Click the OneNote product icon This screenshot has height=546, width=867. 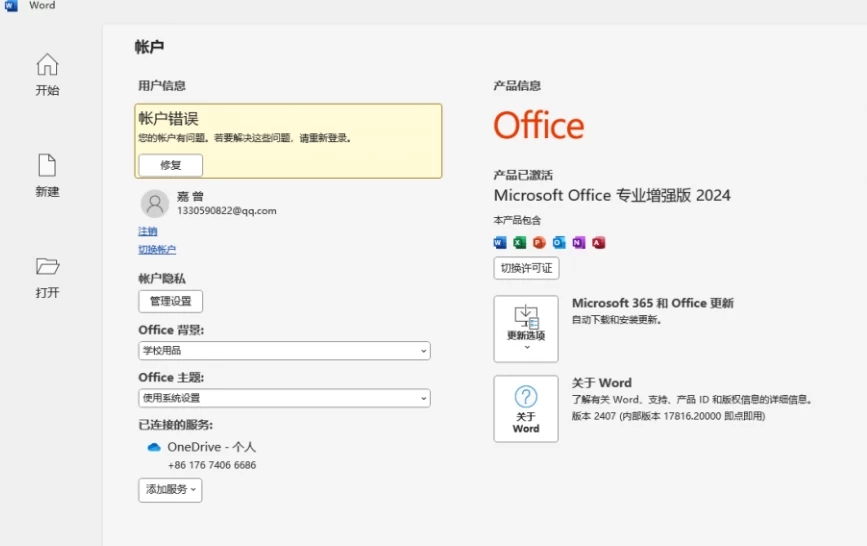[579, 242]
